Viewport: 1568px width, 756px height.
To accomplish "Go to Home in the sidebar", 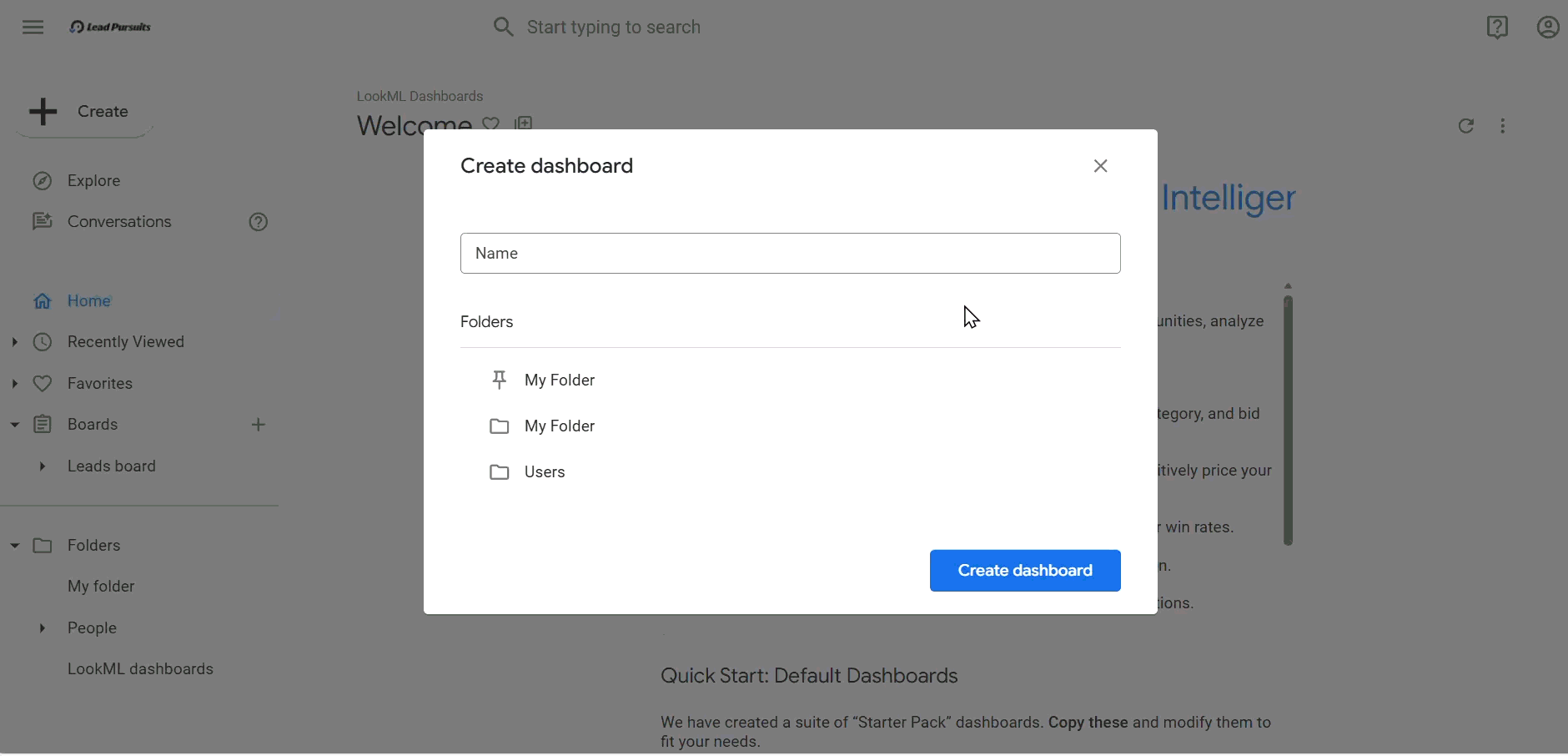I will 90,301.
